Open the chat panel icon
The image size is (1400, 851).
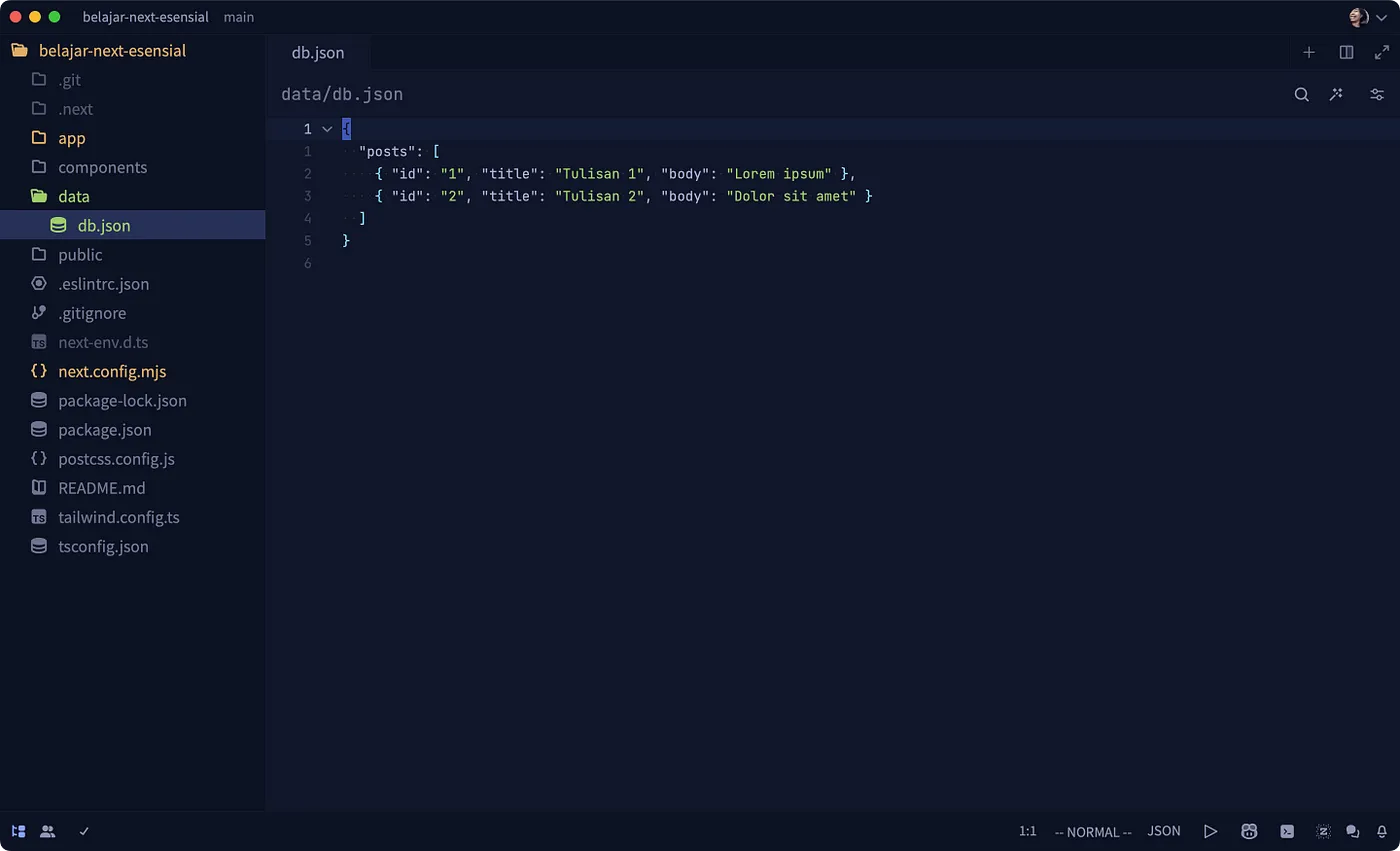point(1352,831)
